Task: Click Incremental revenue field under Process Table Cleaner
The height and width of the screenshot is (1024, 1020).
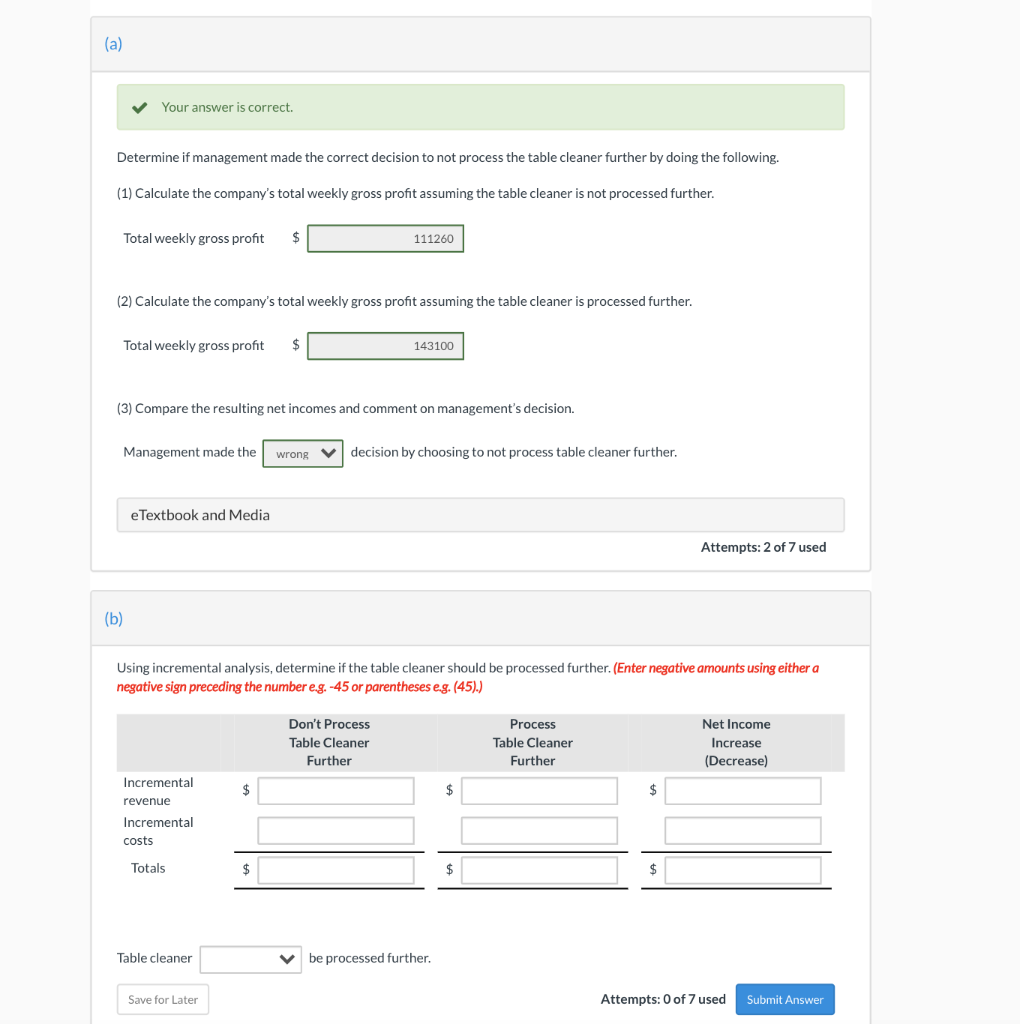Action: point(539,791)
